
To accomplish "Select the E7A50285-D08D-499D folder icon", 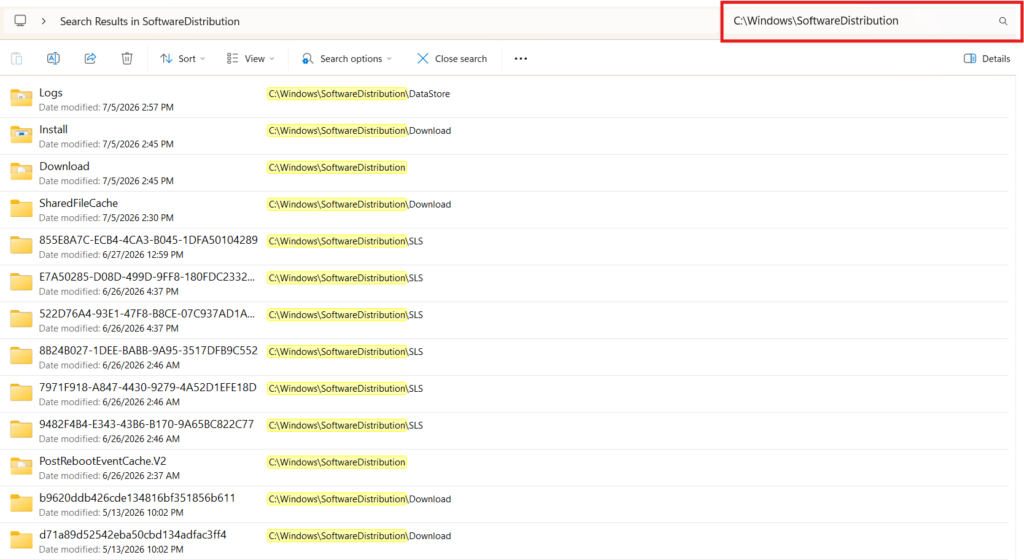I will tap(21, 282).
